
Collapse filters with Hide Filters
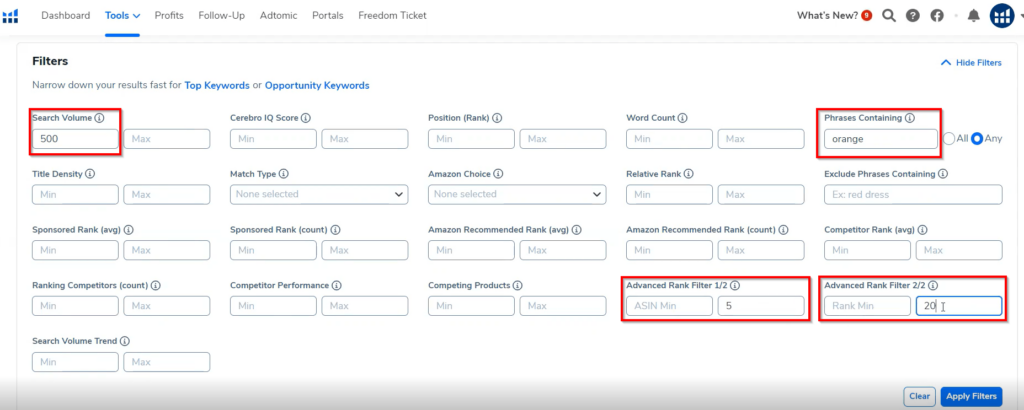(970, 63)
